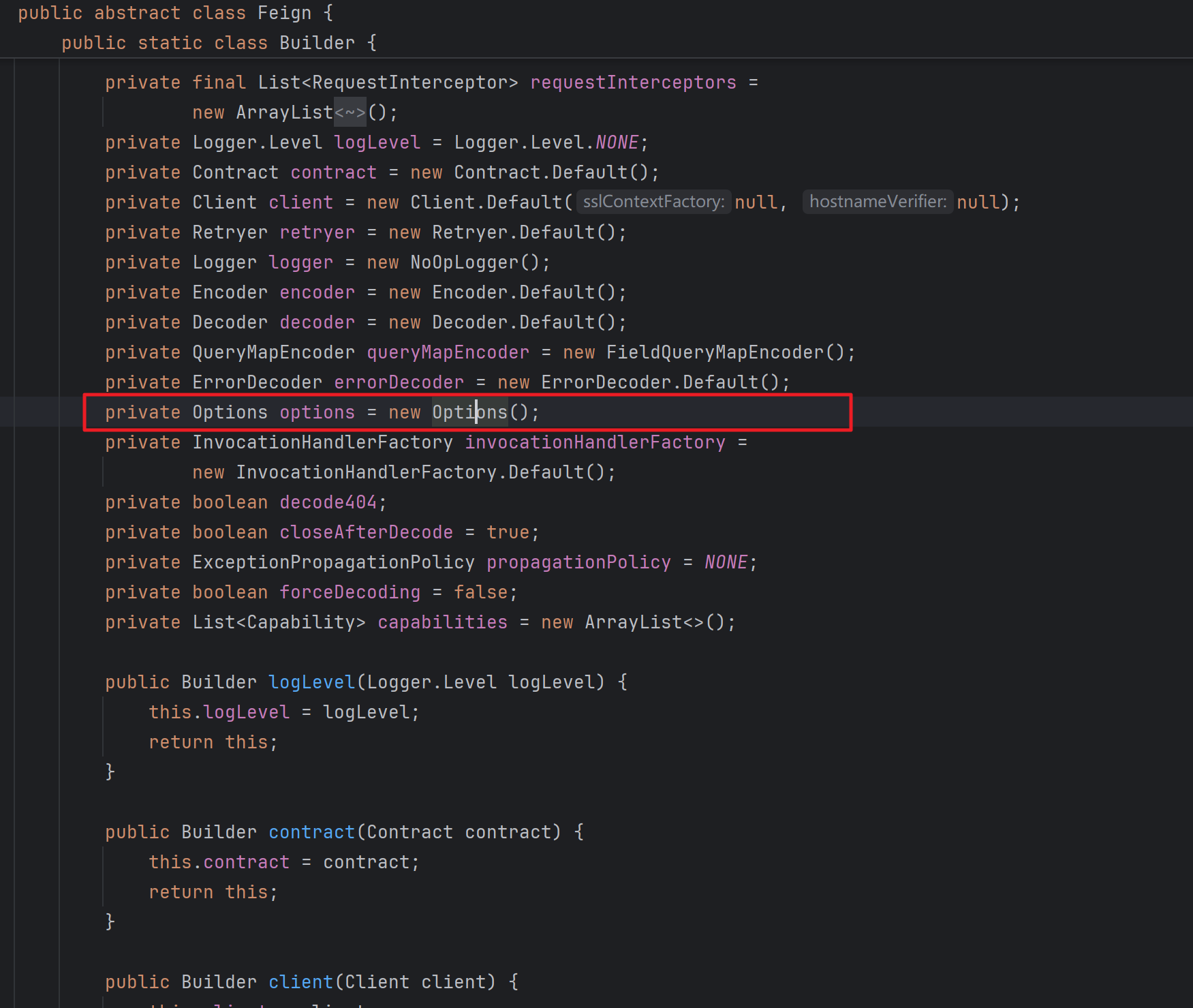
Task: Click List<Capability> type
Action: pyautogui.click(x=279, y=622)
